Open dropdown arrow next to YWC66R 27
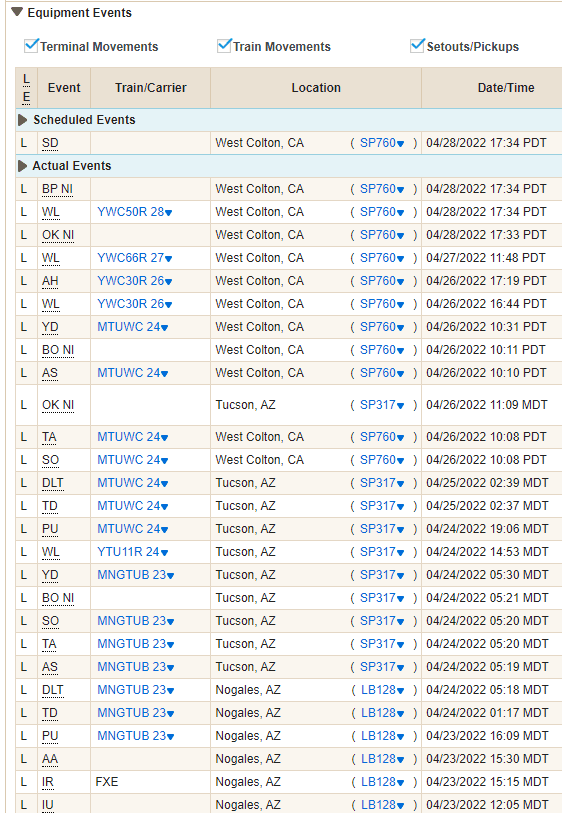This screenshot has height=813, width=562. pos(168,259)
